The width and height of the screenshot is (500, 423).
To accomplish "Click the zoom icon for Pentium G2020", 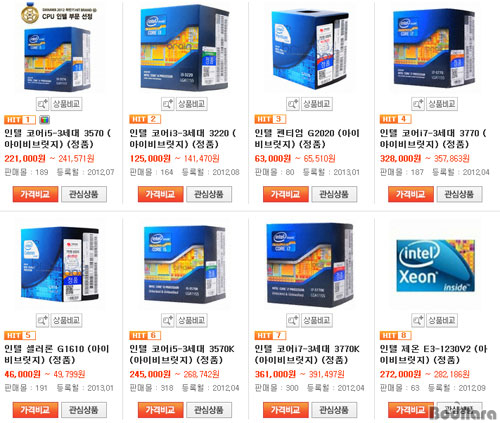I will 293,104.
